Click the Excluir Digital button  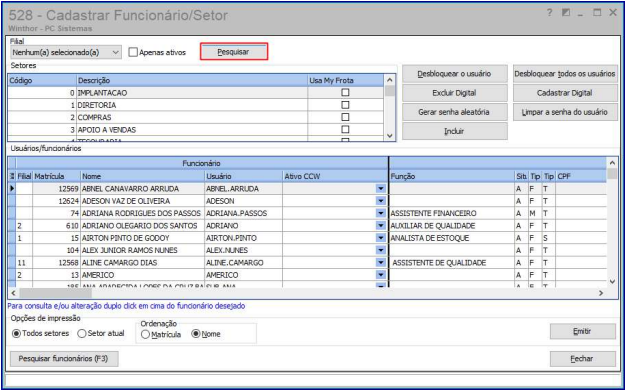tap(454, 93)
